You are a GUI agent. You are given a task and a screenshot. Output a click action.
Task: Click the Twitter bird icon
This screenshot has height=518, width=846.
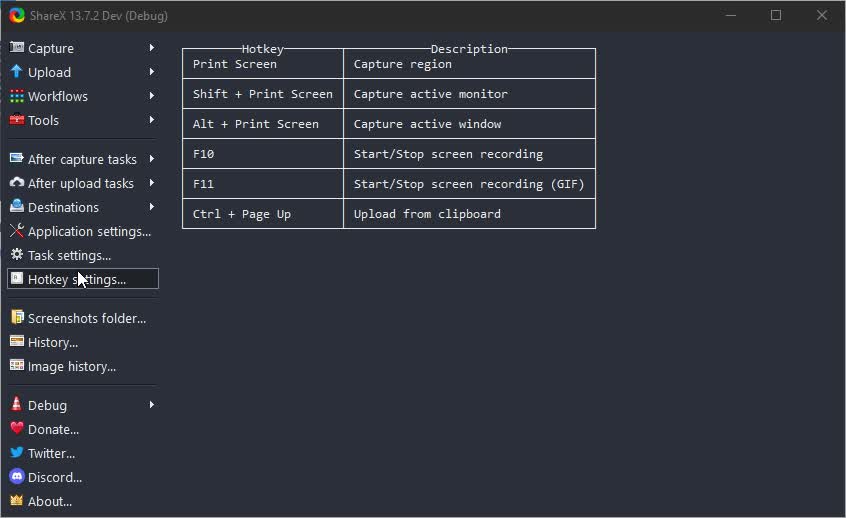17,453
